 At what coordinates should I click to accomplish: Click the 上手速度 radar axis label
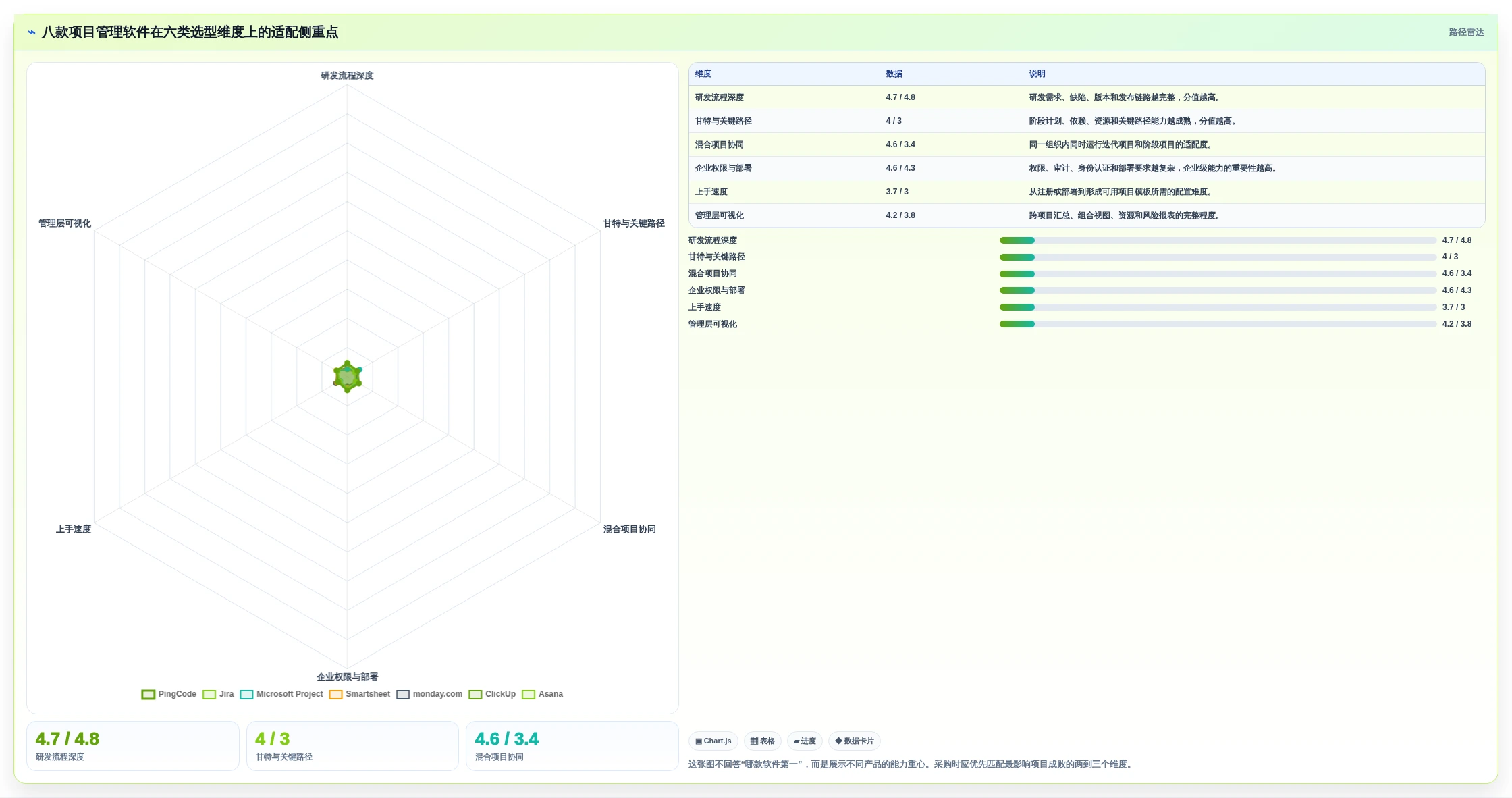point(73,529)
